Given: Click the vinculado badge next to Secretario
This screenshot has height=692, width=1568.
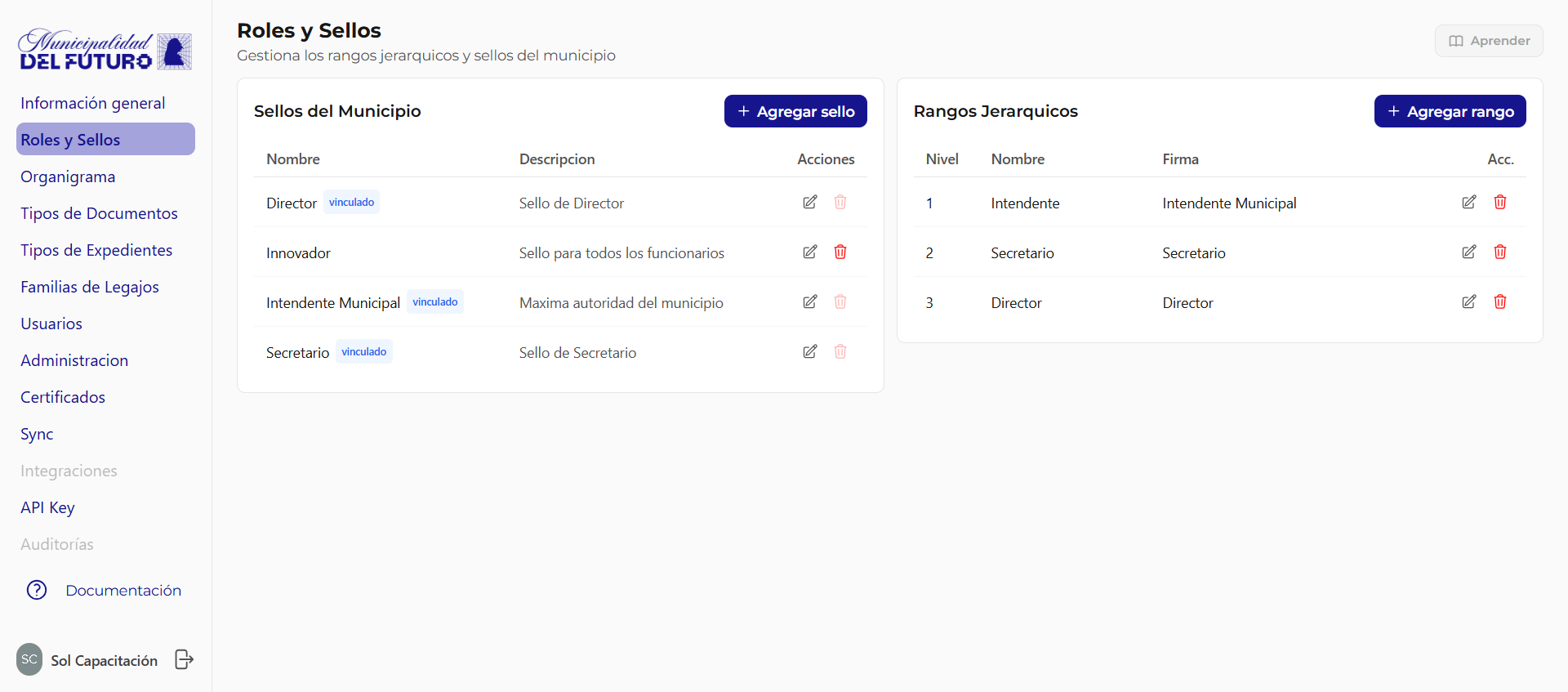Looking at the screenshot, I should (363, 352).
